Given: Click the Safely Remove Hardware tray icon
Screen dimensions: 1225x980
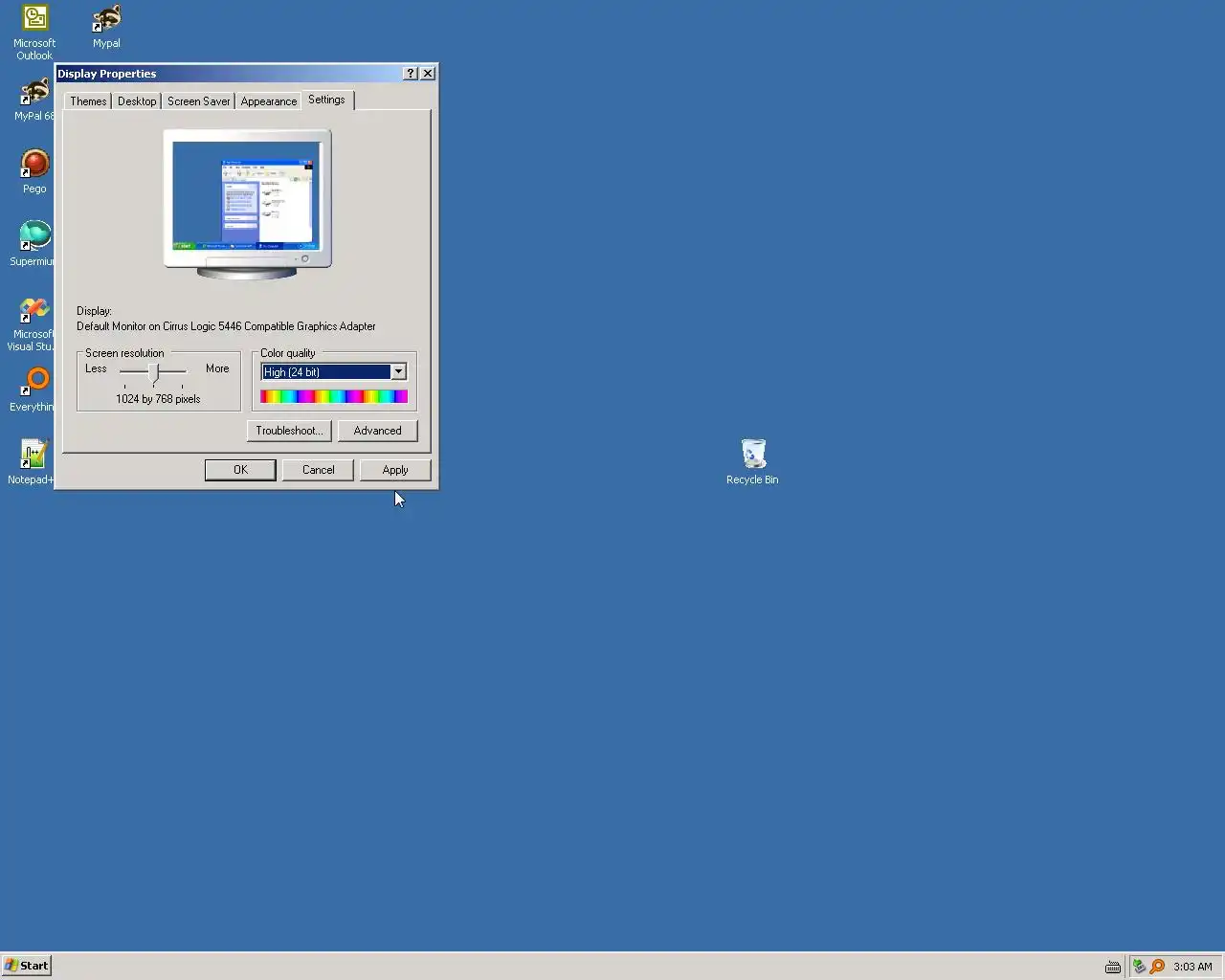Looking at the screenshot, I should [x=1139, y=967].
